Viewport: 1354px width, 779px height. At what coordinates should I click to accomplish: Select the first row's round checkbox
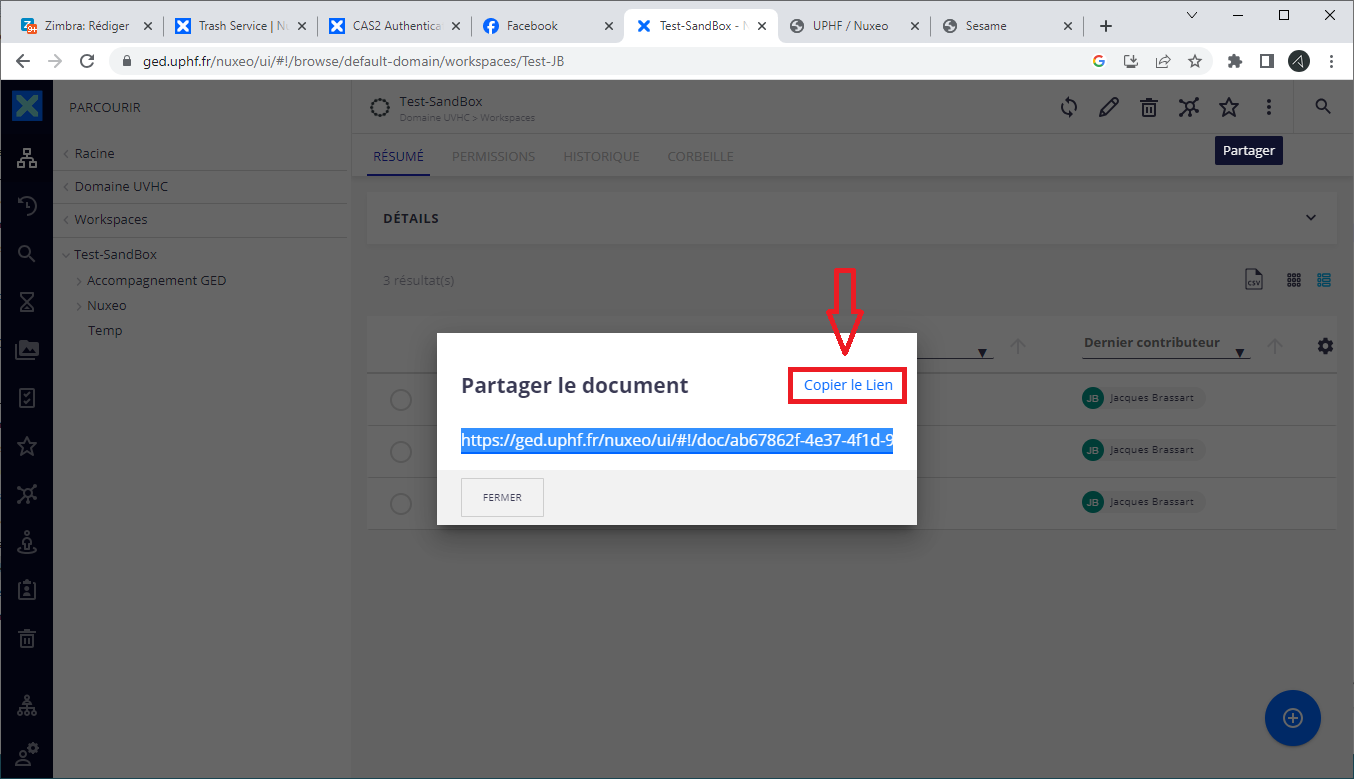(x=401, y=400)
